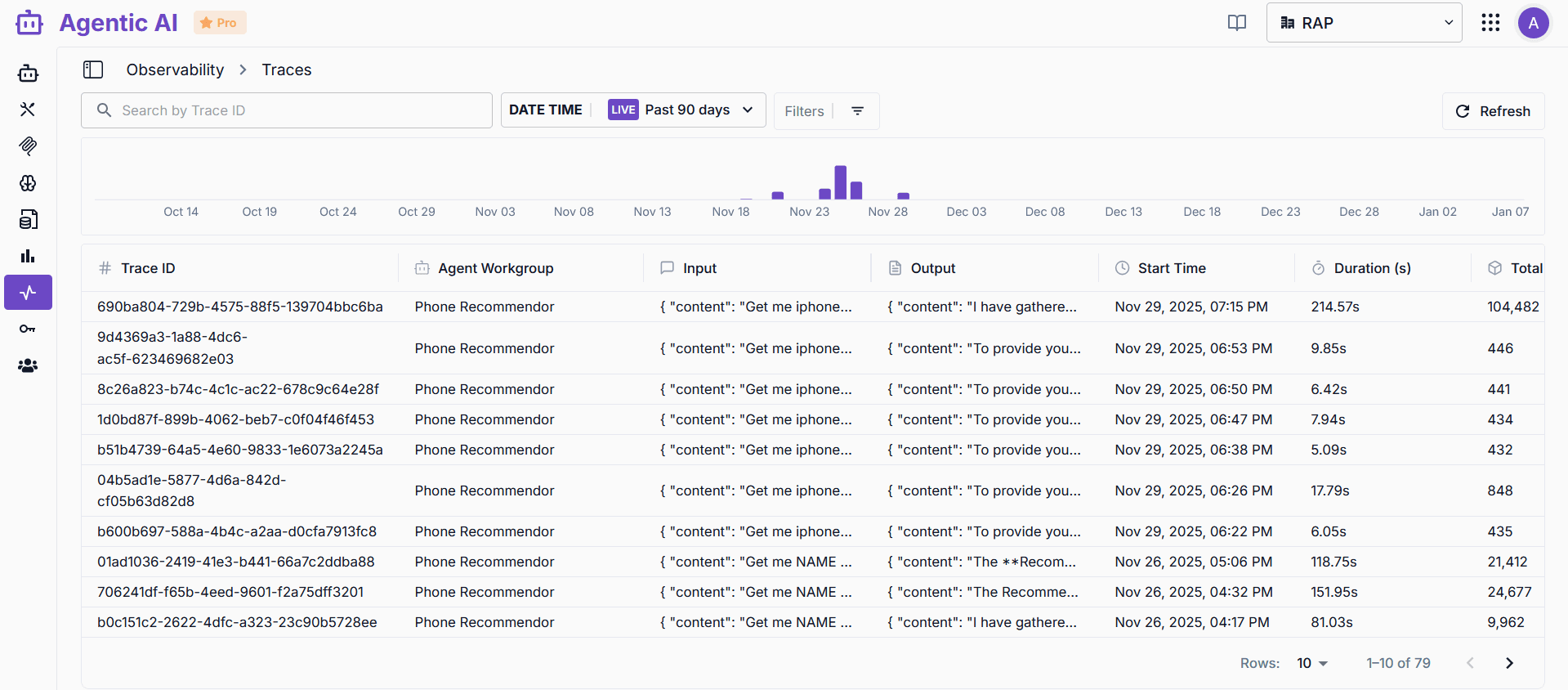Screen dimensions: 1568x690
Task: Click the document icon in Output header
Action: [895, 268]
